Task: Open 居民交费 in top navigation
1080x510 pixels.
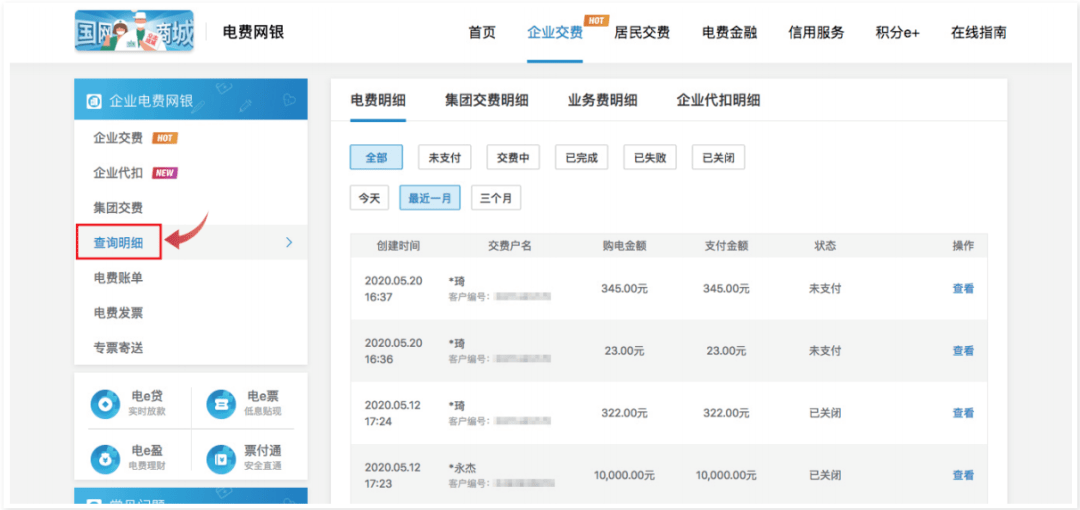Action: (642, 32)
